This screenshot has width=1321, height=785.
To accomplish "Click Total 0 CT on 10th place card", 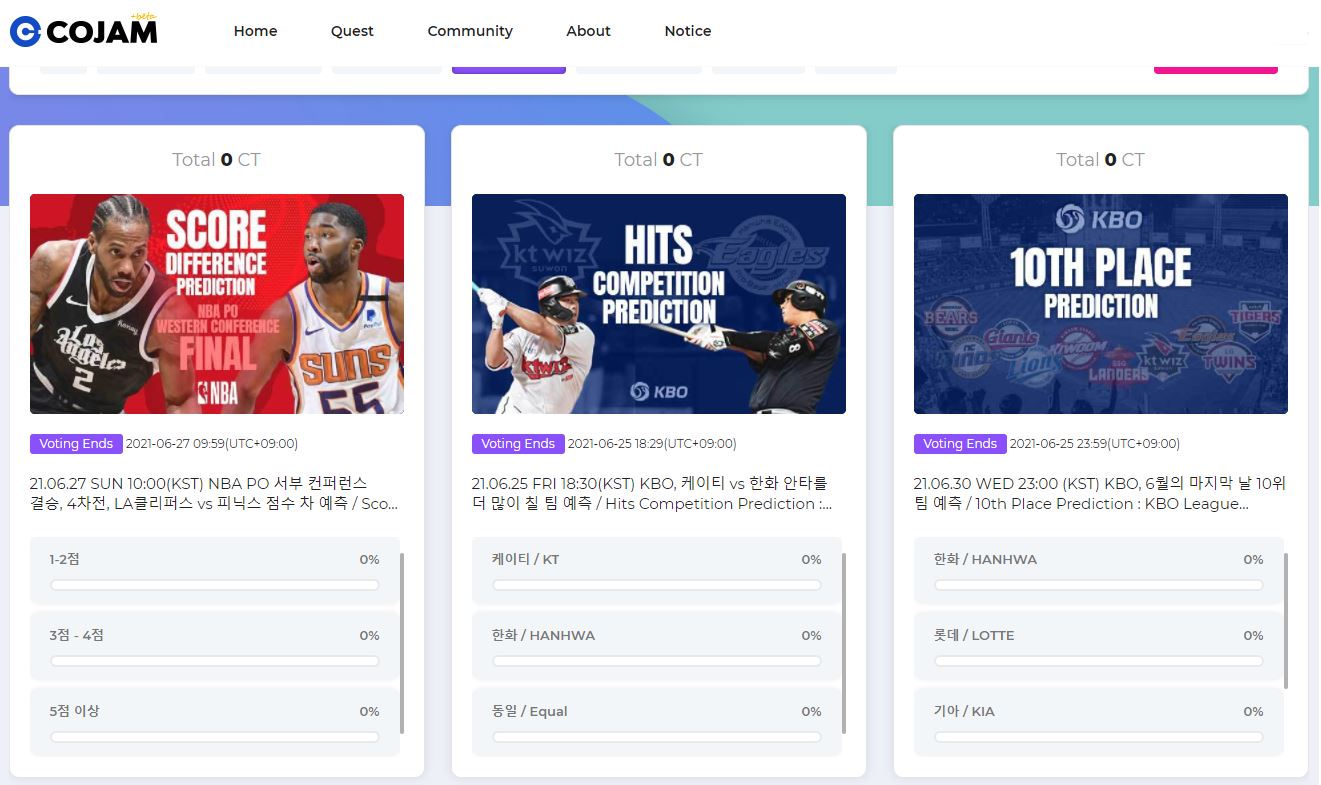I will tap(1100, 160).
